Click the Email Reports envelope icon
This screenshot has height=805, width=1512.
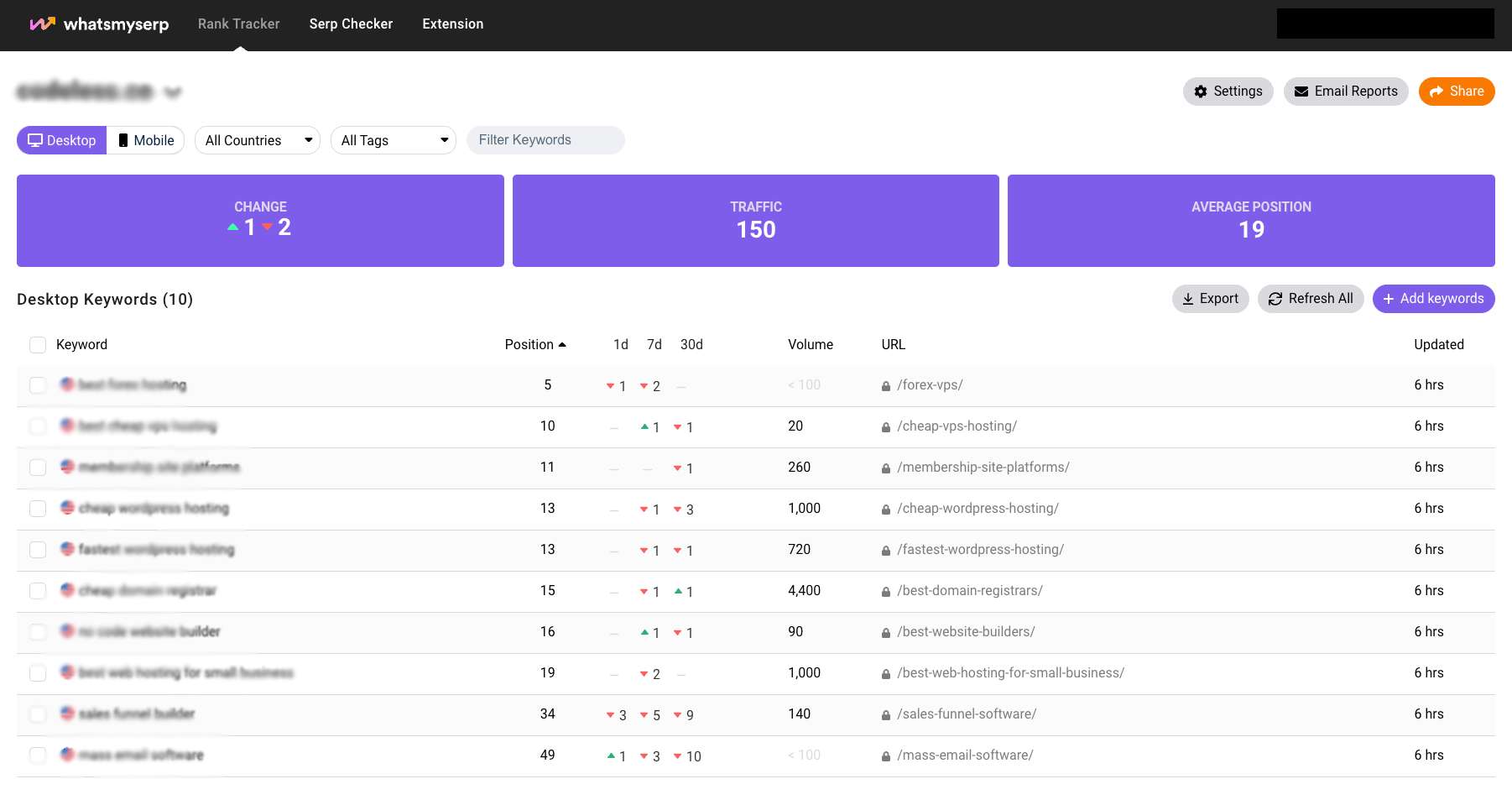[x=1301, y=91]
